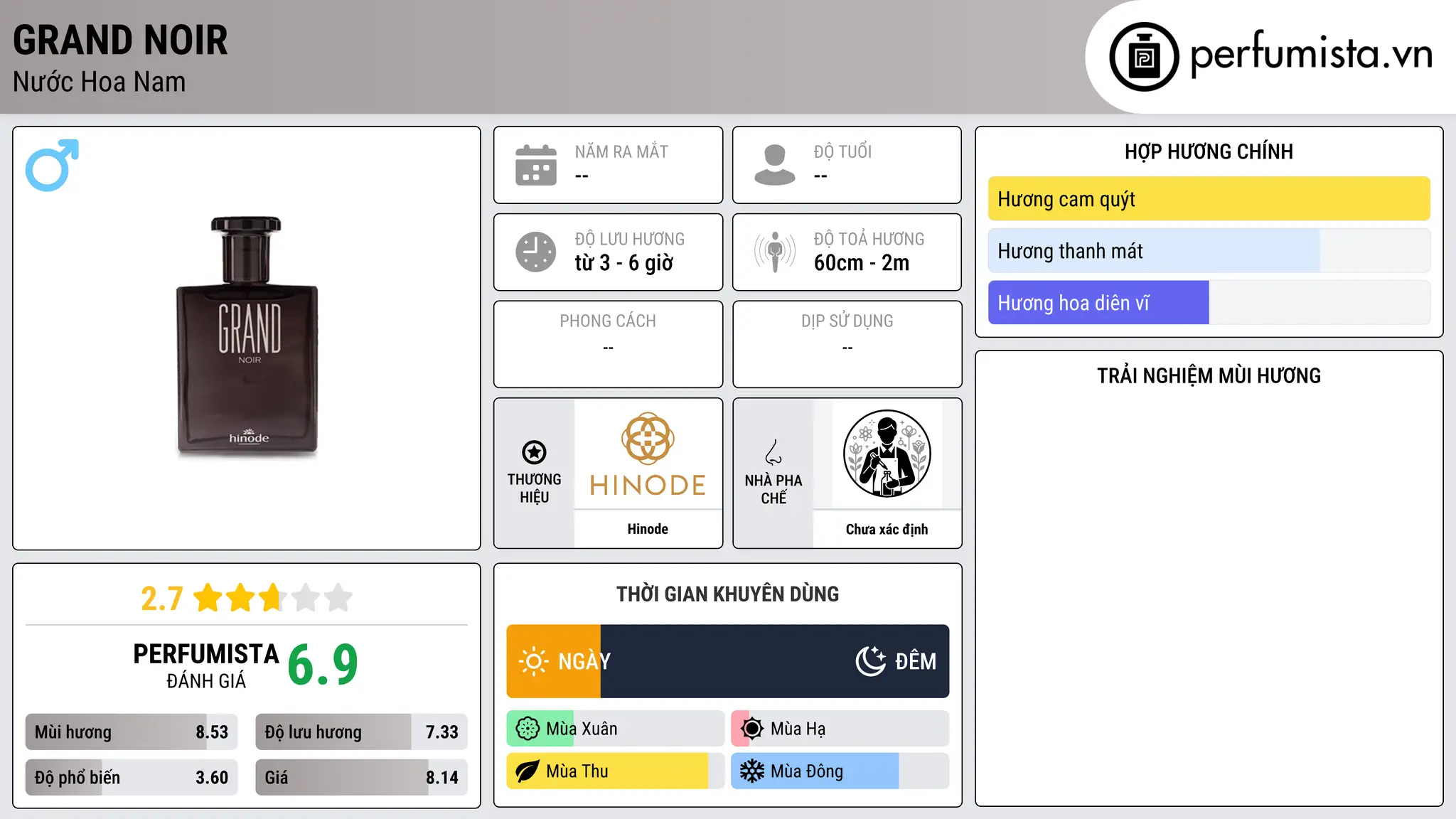1456x819 pixels.
Task: Click the PERFUMISTA ĐÁNH GIÁ label
Action: point(206,666)
